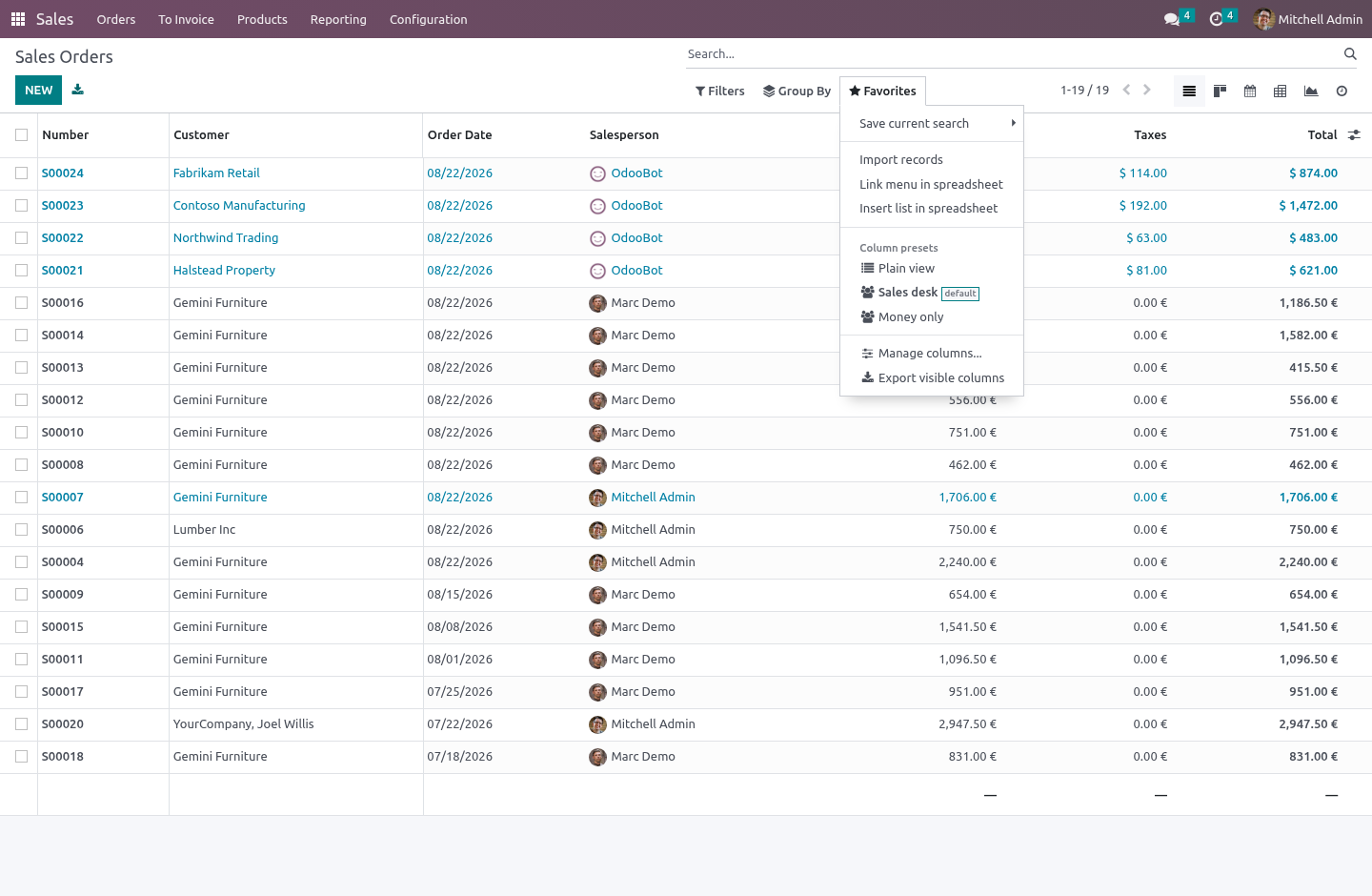Viewport: 1372px width, 896px height.
Task: Check the box for order S00024
Action: point(21,173)
